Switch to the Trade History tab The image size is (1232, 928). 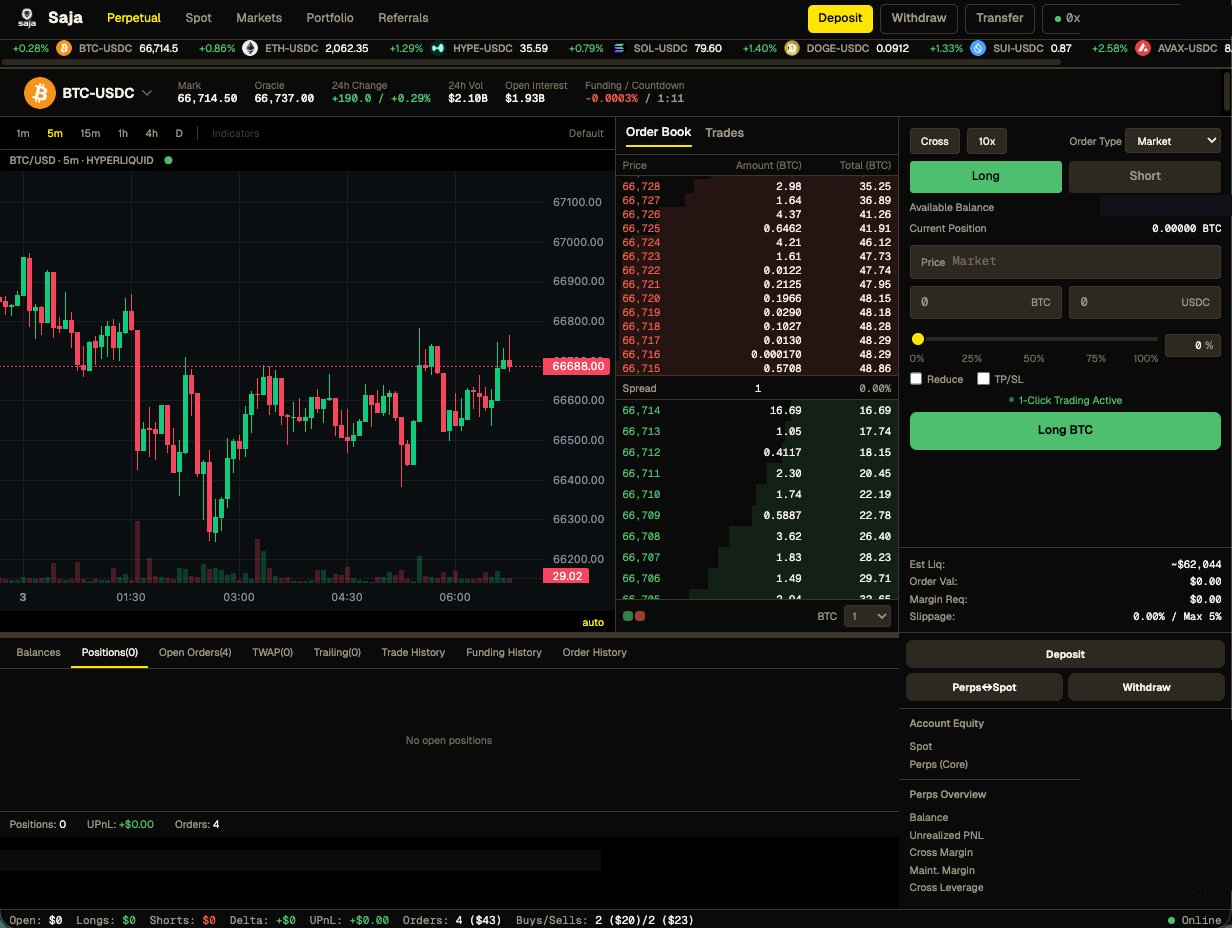click(x=413, y=652)
